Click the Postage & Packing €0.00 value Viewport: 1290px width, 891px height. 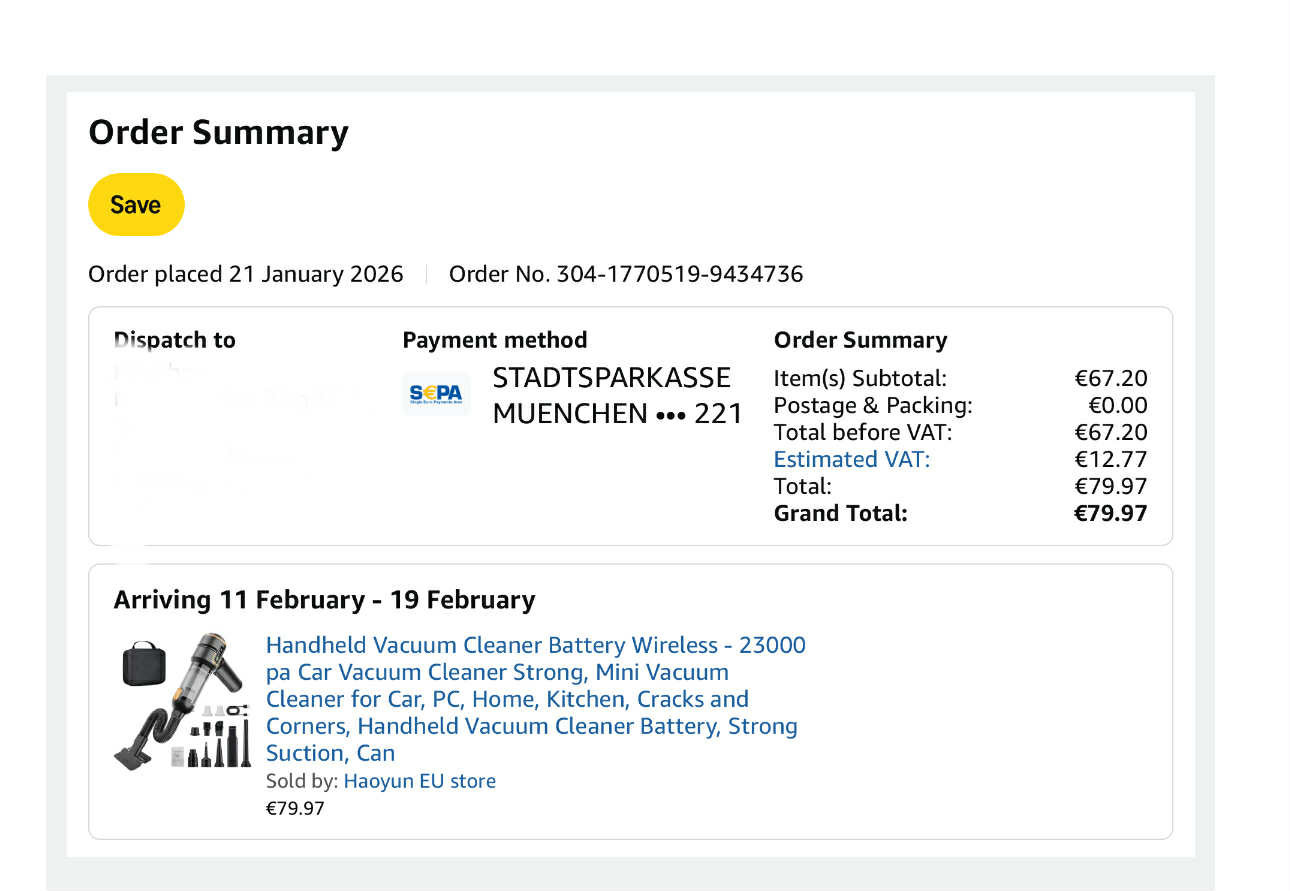[x=1118, y=405]
